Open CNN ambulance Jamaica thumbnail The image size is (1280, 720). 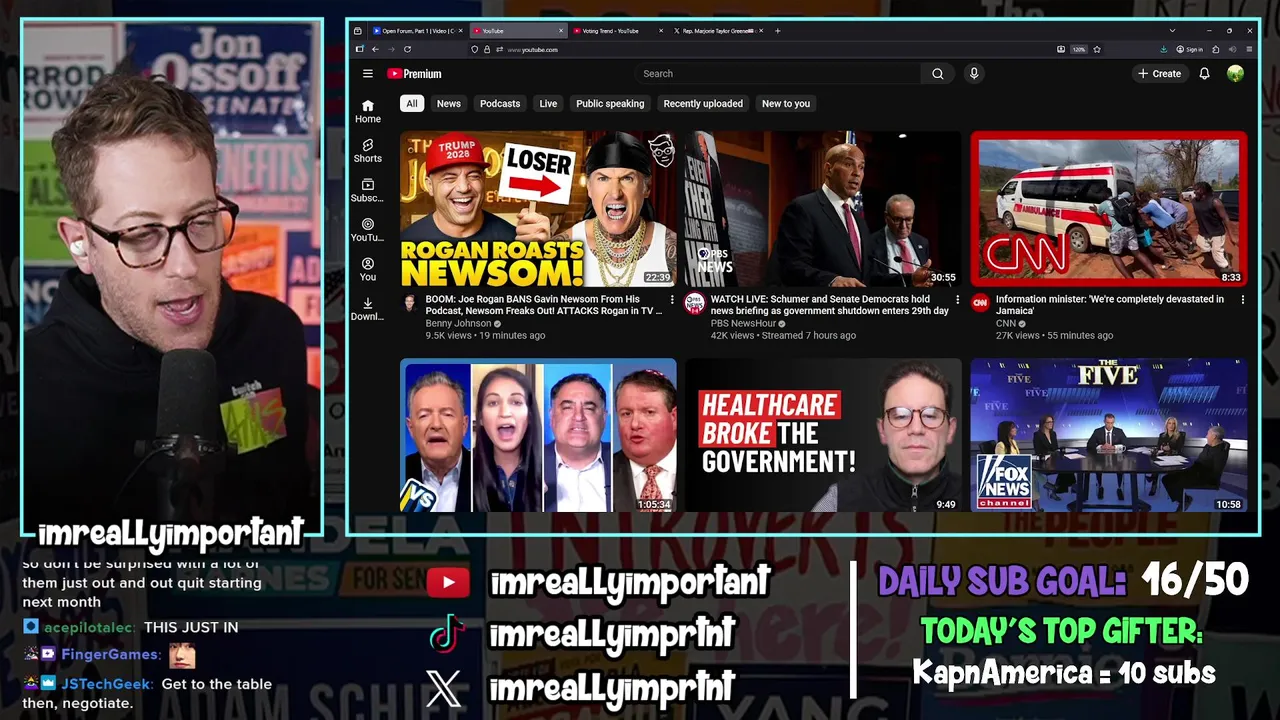tap(1109, 209)
